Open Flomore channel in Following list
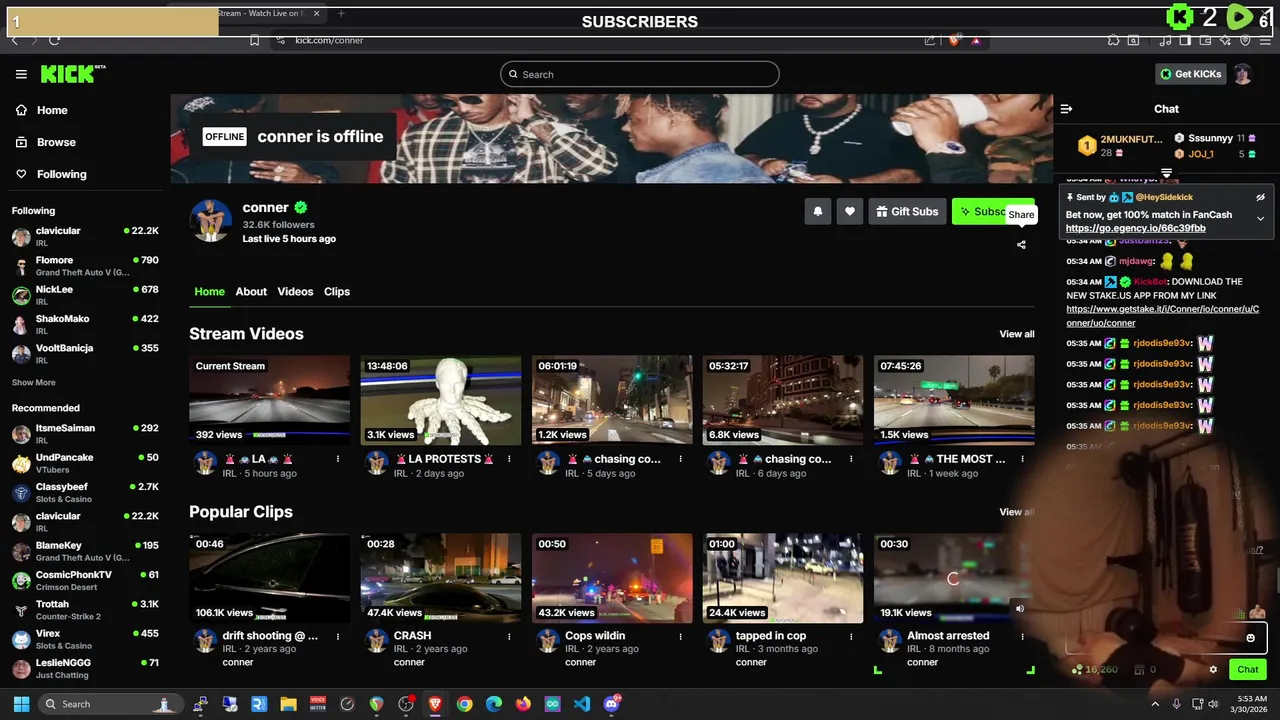The width and height of the screenshot is (1280, 720). [x=85, y=266]
